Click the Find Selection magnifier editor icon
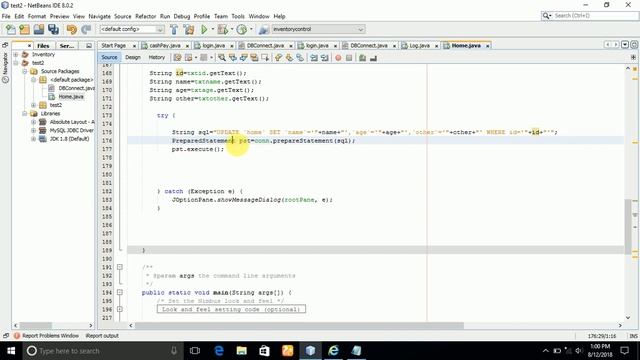 pyautogui.click(x=222, y=58)
